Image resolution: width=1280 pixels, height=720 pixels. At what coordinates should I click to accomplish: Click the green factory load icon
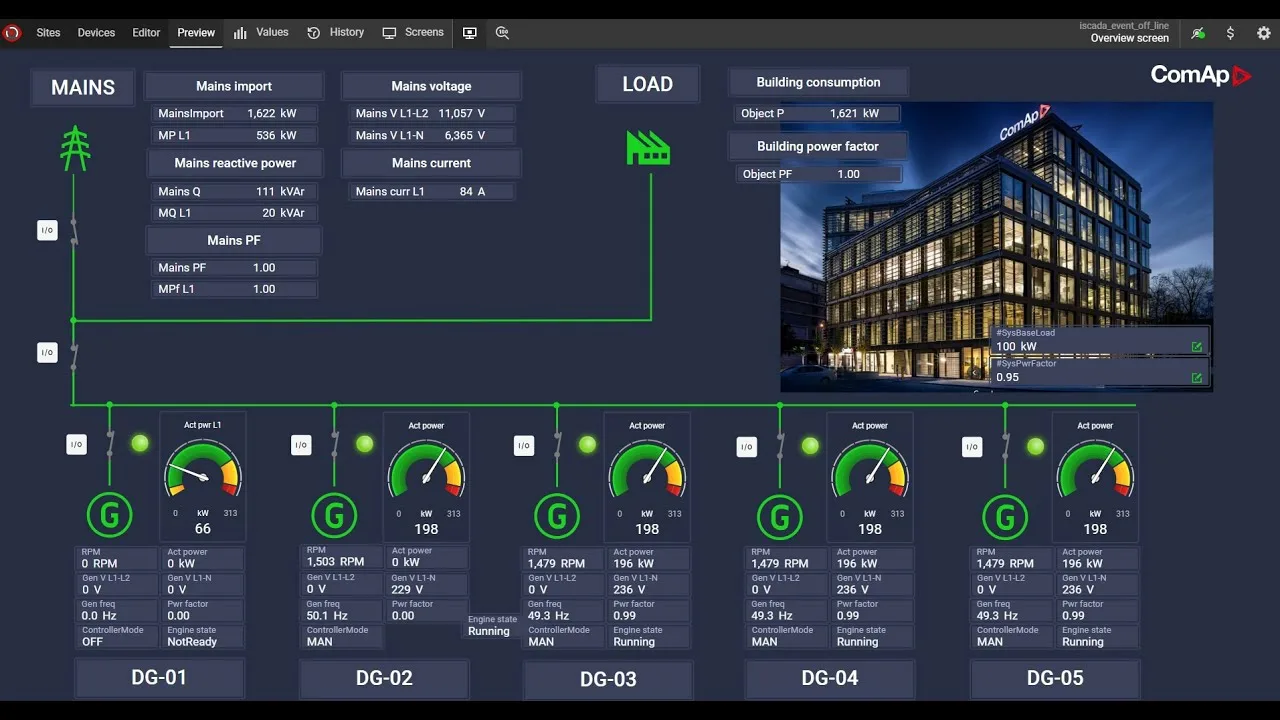[x=648, y=148]
